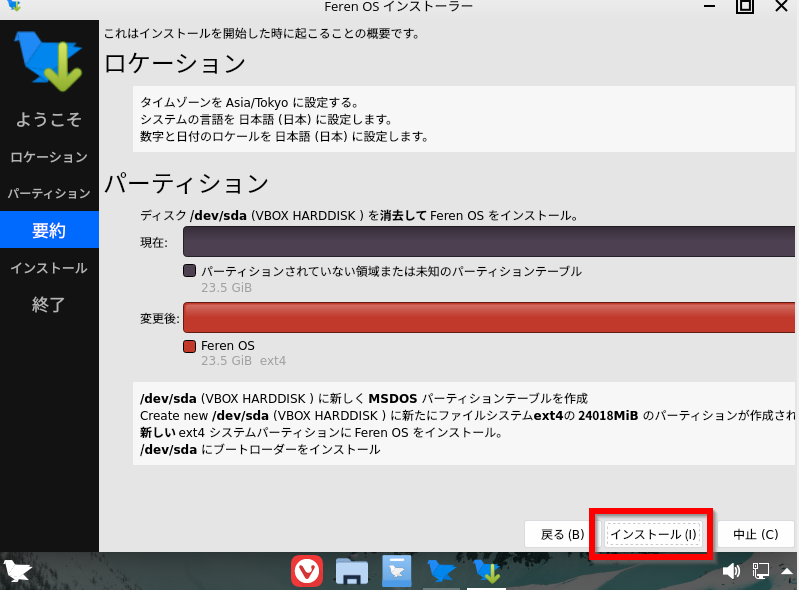The width and height of the screenshot is (799, 590).
Task: Click the ブートローダーをインストール line
Action: 260,449
